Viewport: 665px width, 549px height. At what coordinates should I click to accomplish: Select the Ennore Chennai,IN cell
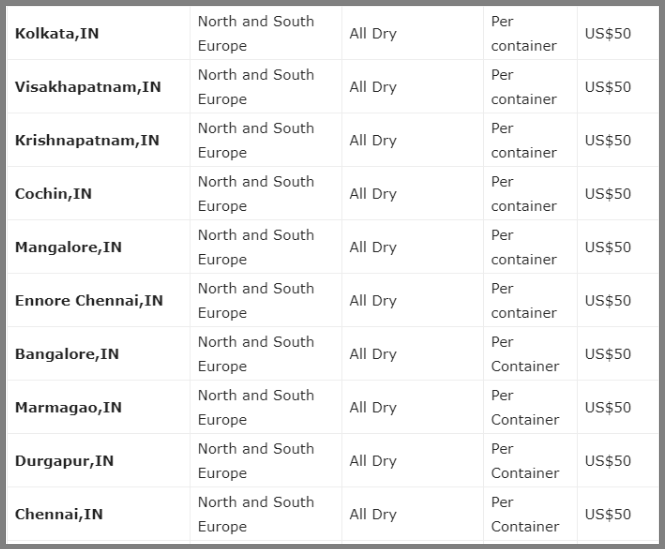(x=89, y=300)
